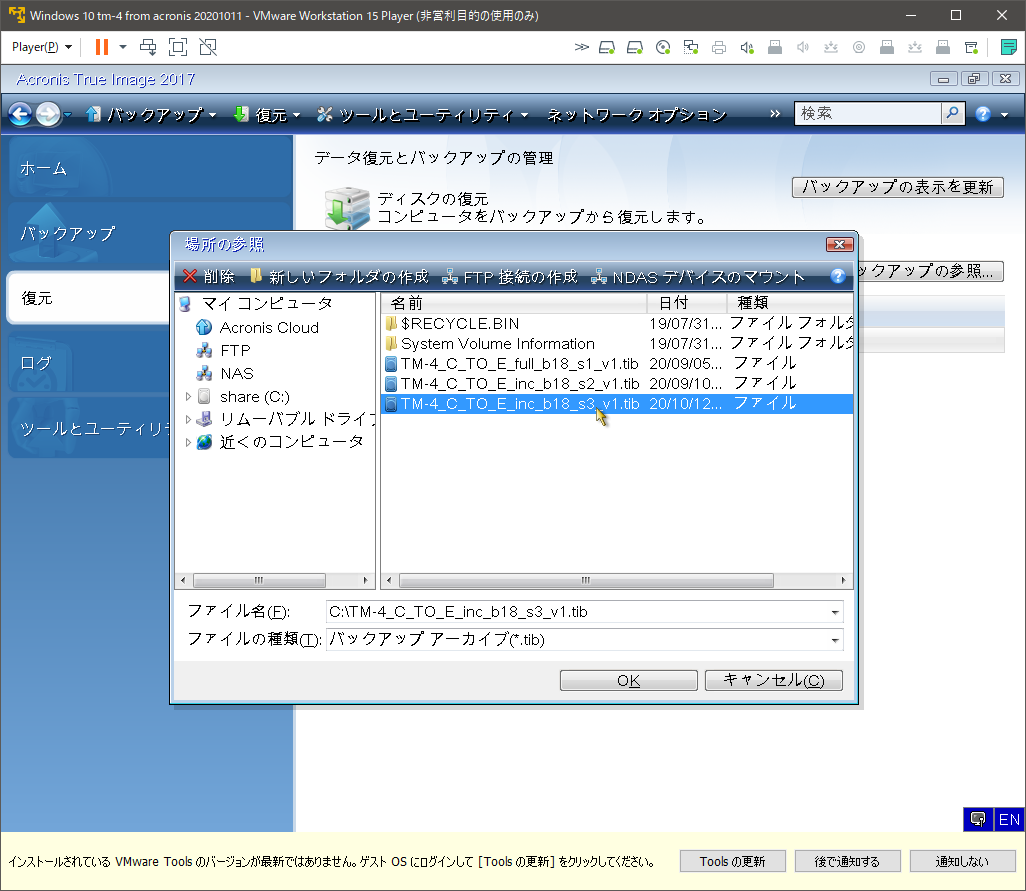Click the CD/DVD drive device icon
Image resolution: width=1026 pixels, height=891 pixels.
coord(663,47)
